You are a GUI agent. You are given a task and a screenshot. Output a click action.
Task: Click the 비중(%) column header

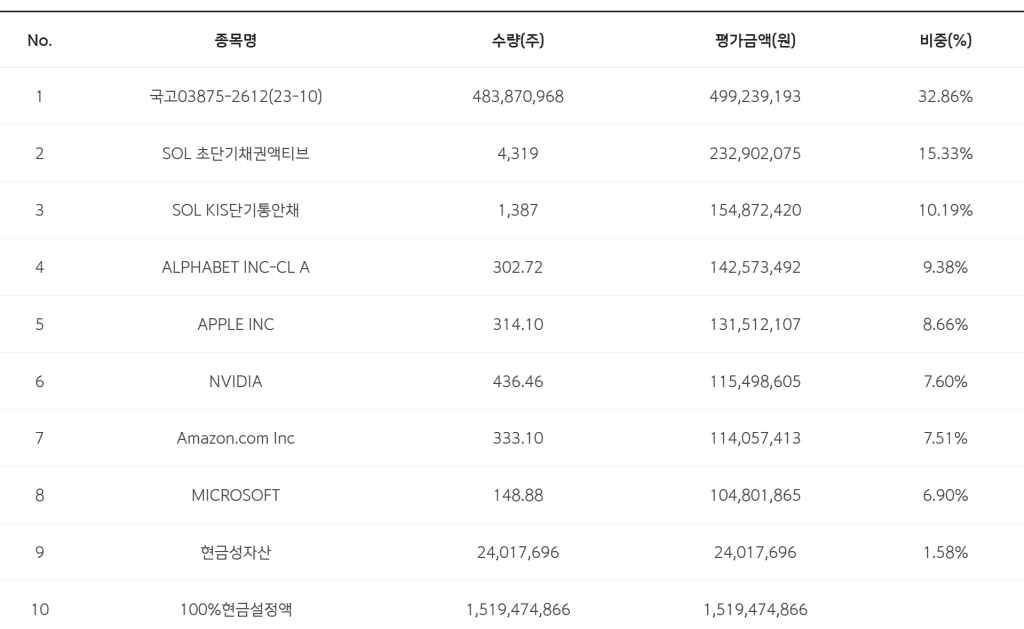945,40
